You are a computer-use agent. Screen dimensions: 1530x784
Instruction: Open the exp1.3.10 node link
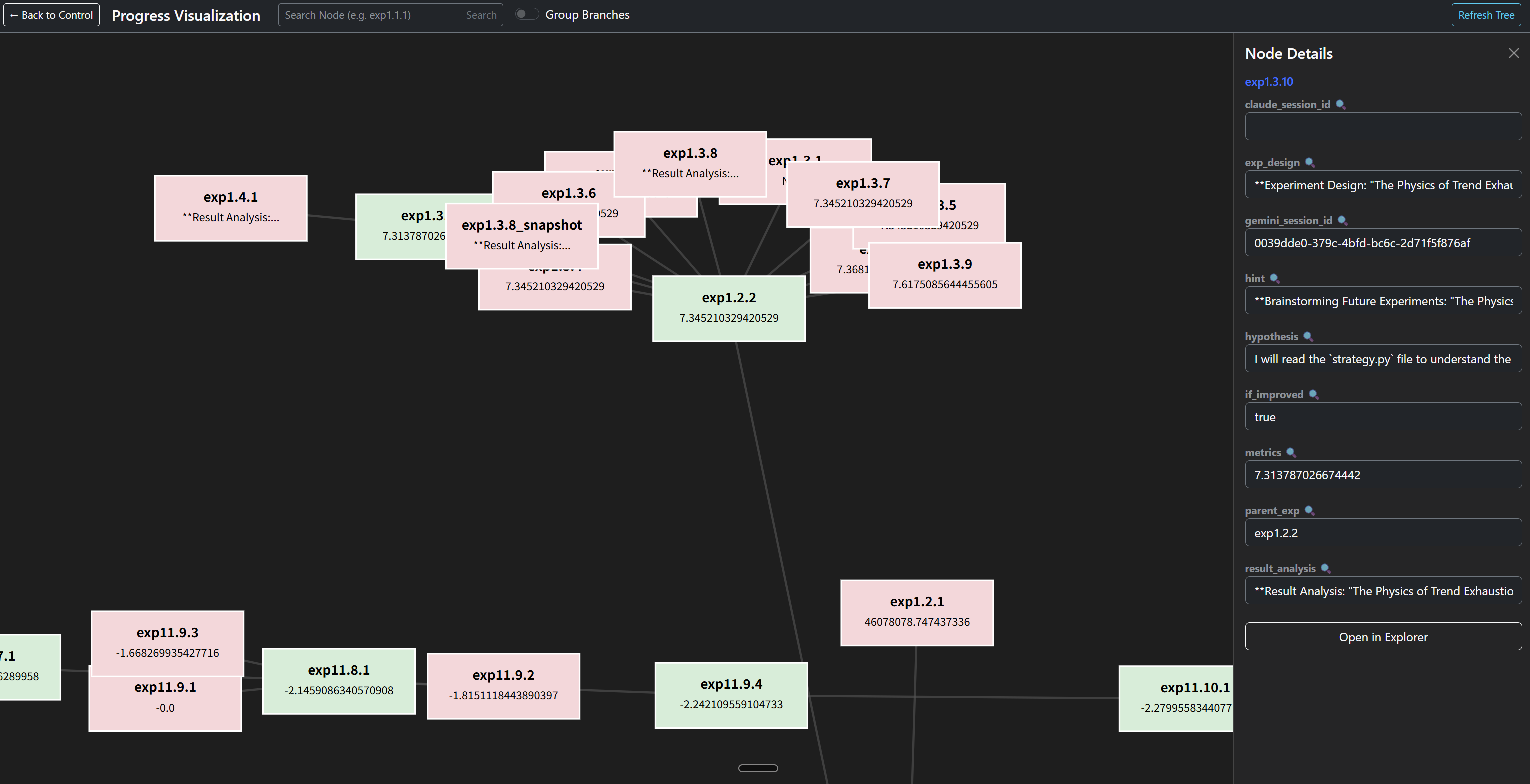coord(1268,82)
